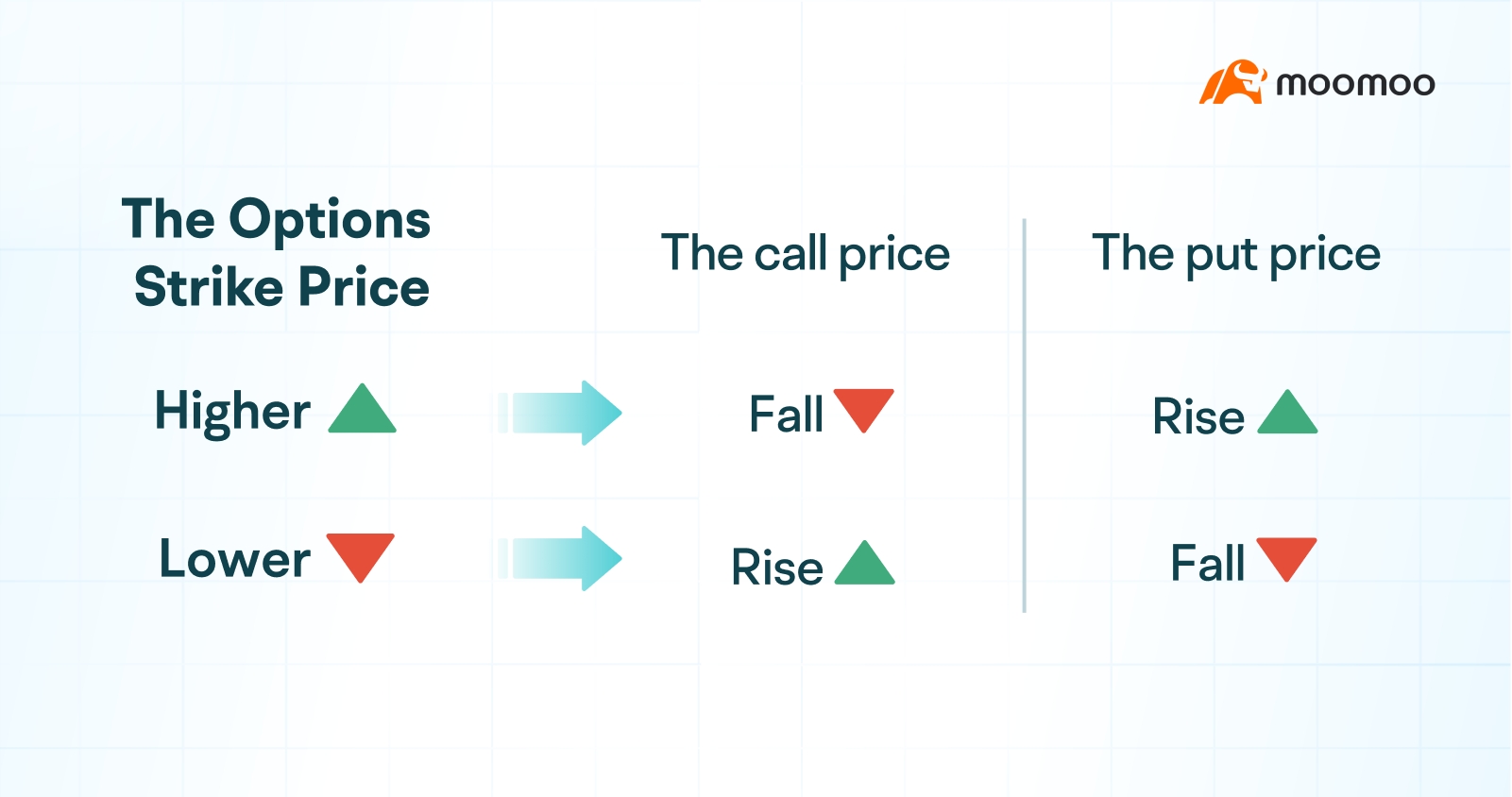Click the green up triangle beside Higher
Viewport: 1512px width, 797px height.
pyautogui.click(x=362, y=409)
